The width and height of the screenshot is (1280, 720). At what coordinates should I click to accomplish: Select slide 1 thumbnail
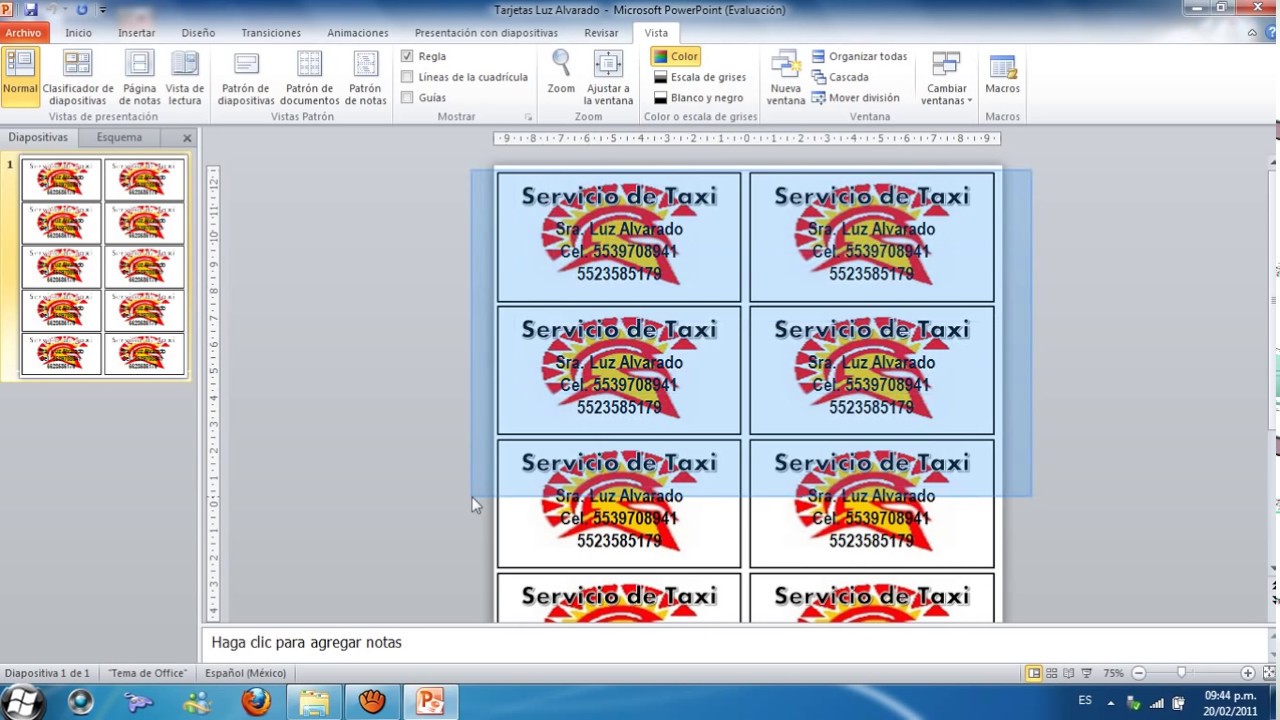(x=103, y=267)
